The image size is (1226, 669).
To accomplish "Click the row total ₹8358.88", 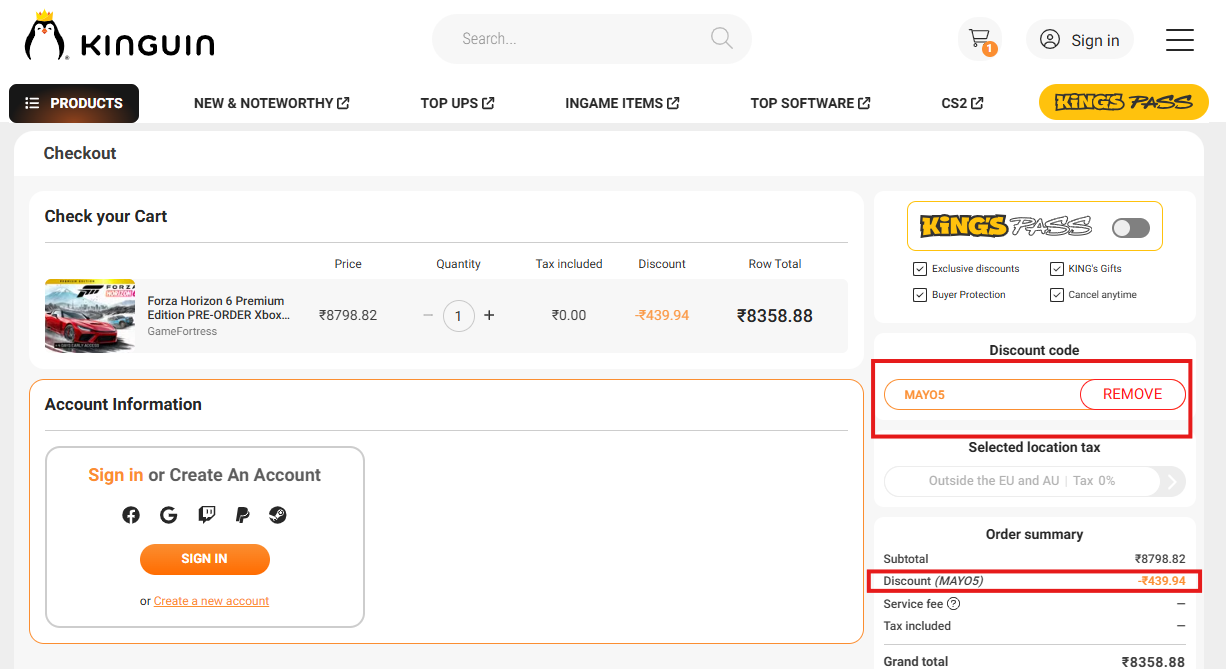I will click(775, 316).
